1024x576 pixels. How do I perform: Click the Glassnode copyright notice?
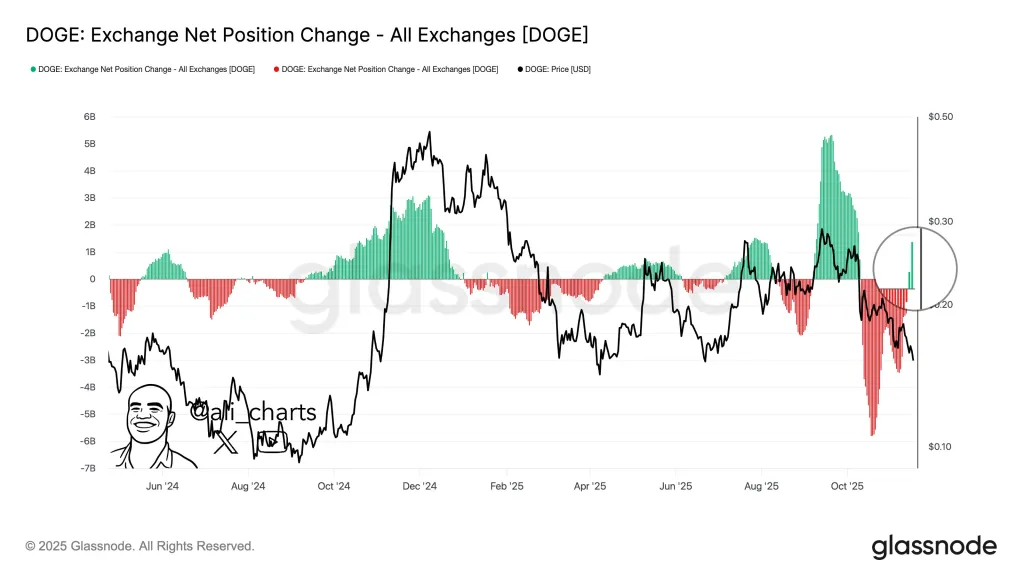[x=140, y=546]
